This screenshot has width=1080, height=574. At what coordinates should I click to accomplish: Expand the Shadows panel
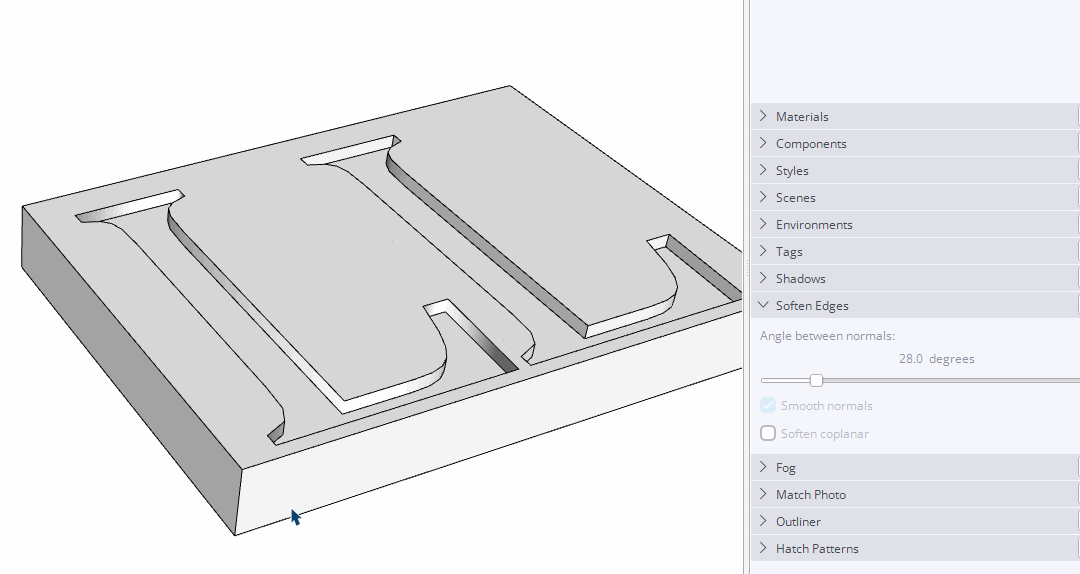[915, 278]
